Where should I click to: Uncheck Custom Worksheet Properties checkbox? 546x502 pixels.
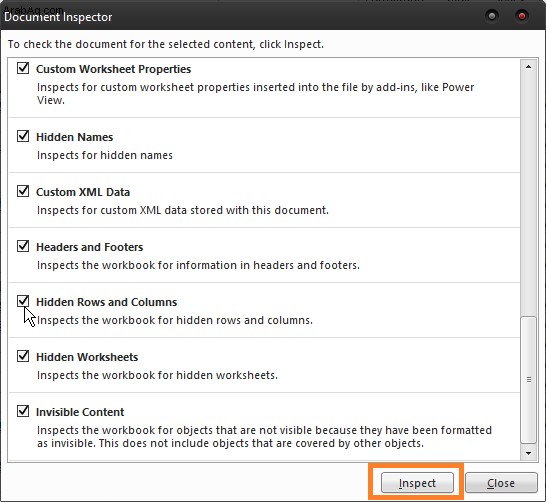23,68
